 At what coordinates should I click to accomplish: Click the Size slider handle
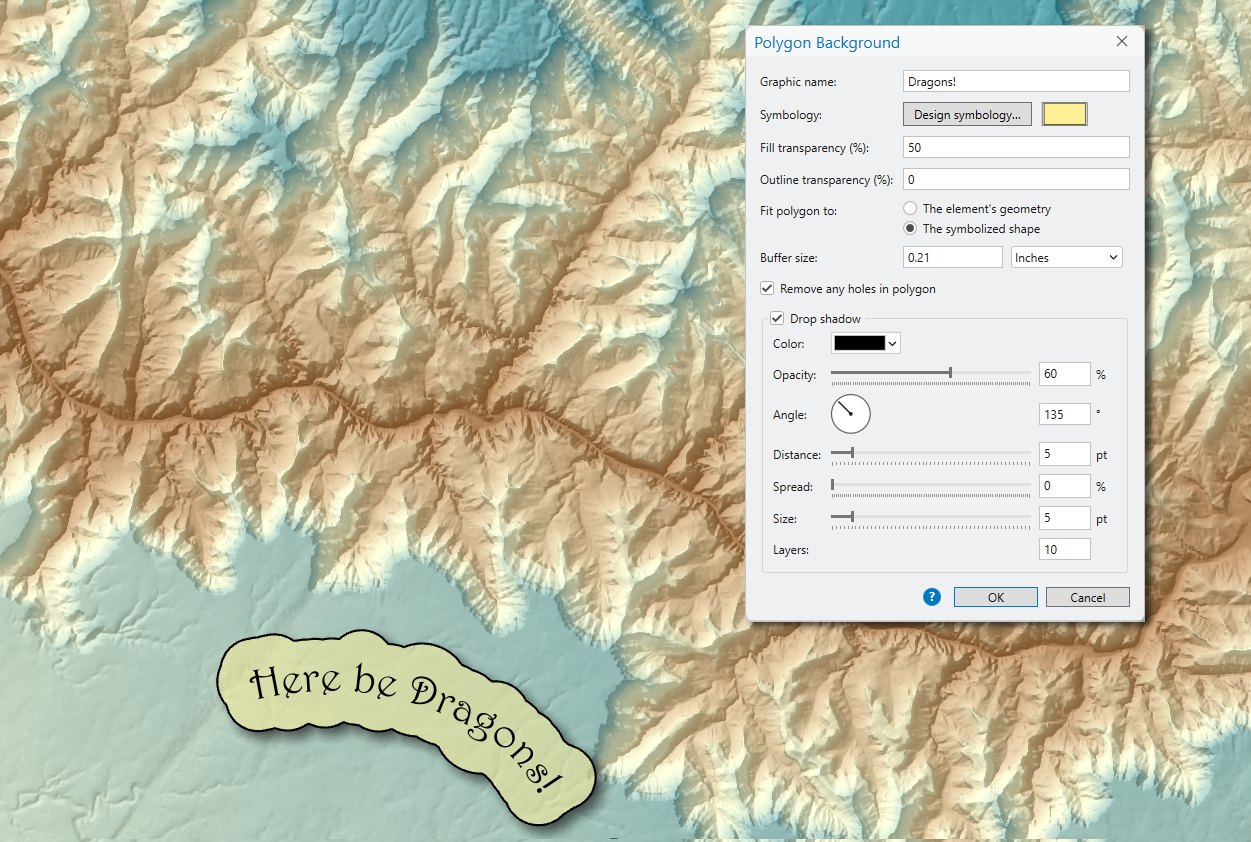click(851, 517)
